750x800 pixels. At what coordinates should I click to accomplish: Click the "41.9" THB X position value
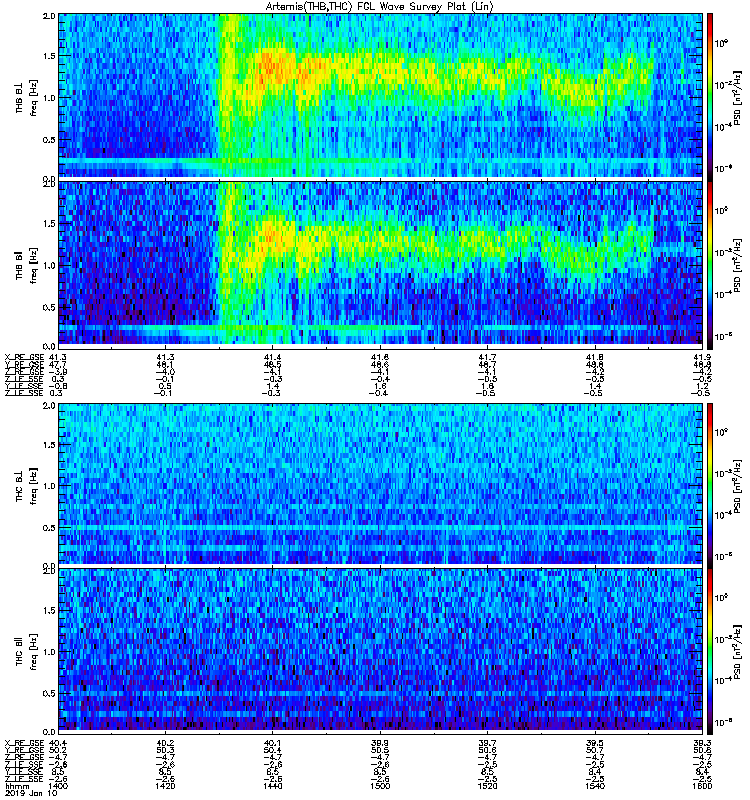tap(703, 357)
